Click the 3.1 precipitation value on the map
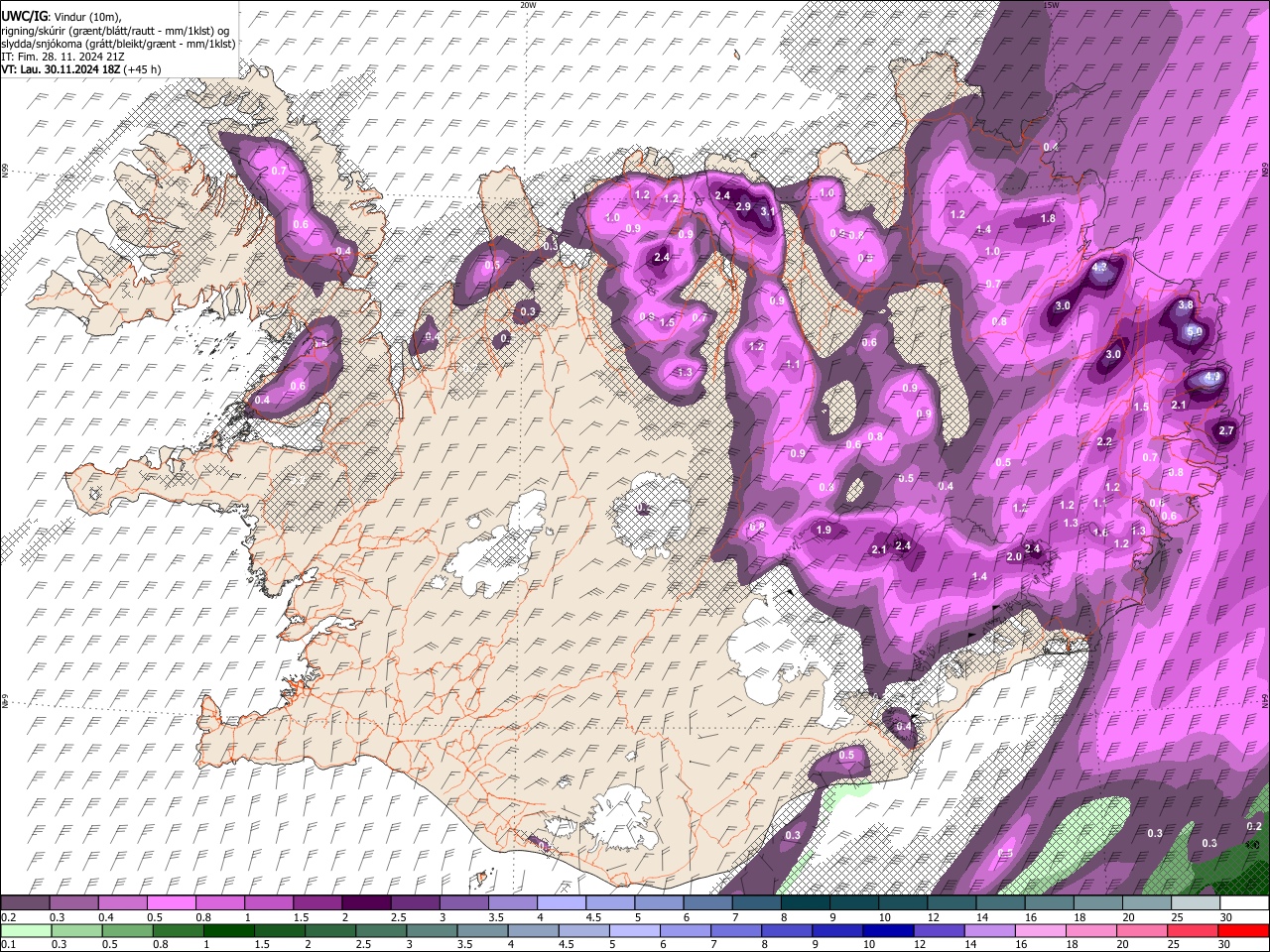The width and height of the screenshot is (1270, 952). click(x=767, y=211)
